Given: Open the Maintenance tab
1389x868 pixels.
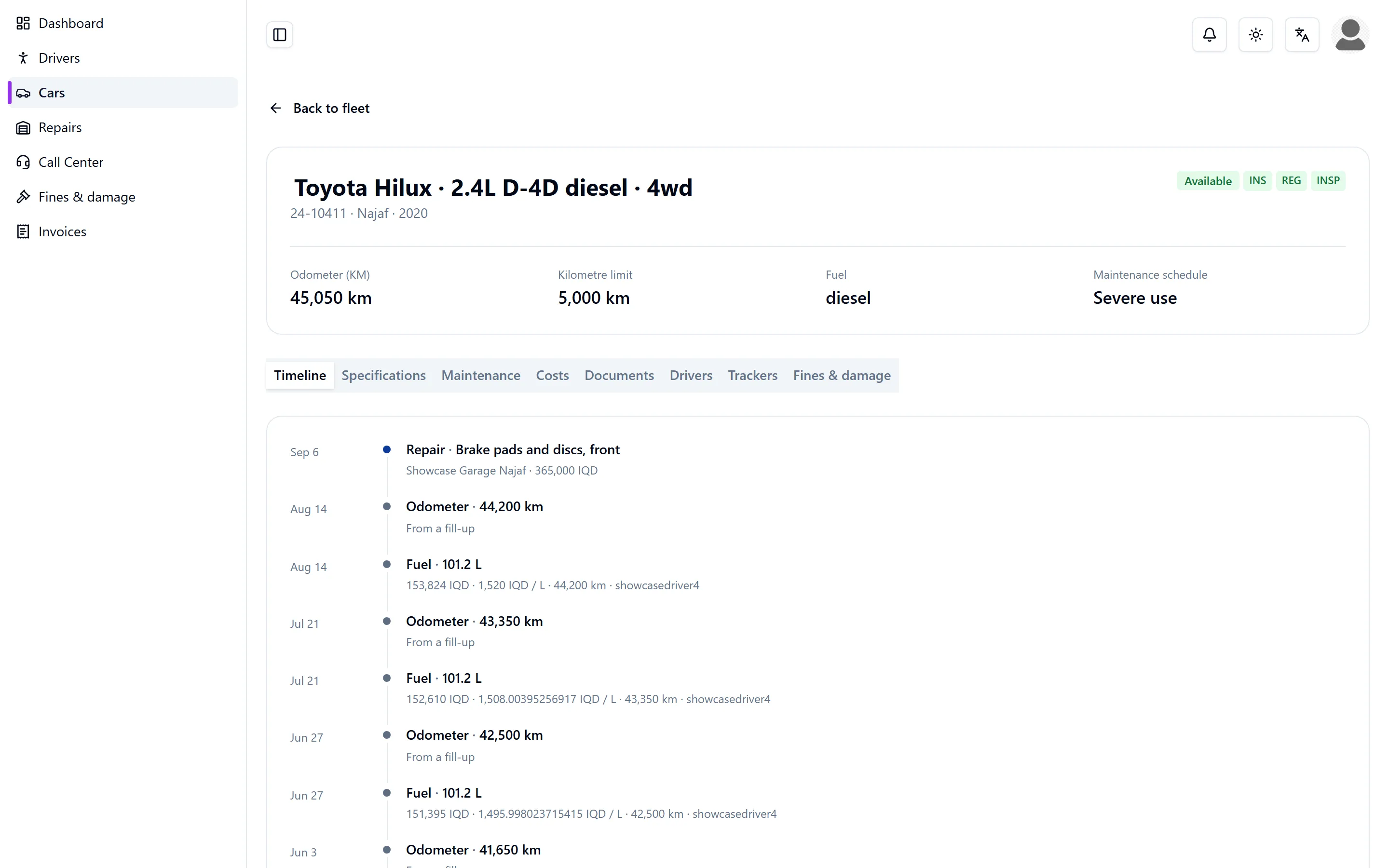Looking at the screenshot, I should (481, 376).
